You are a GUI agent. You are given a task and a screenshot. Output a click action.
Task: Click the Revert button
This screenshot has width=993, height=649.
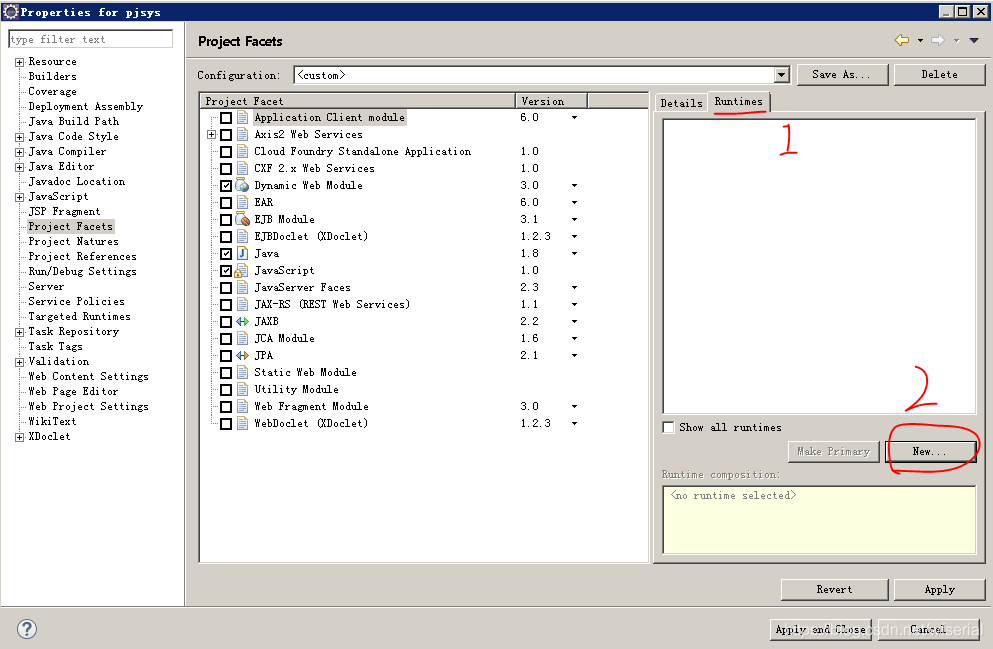834,589
